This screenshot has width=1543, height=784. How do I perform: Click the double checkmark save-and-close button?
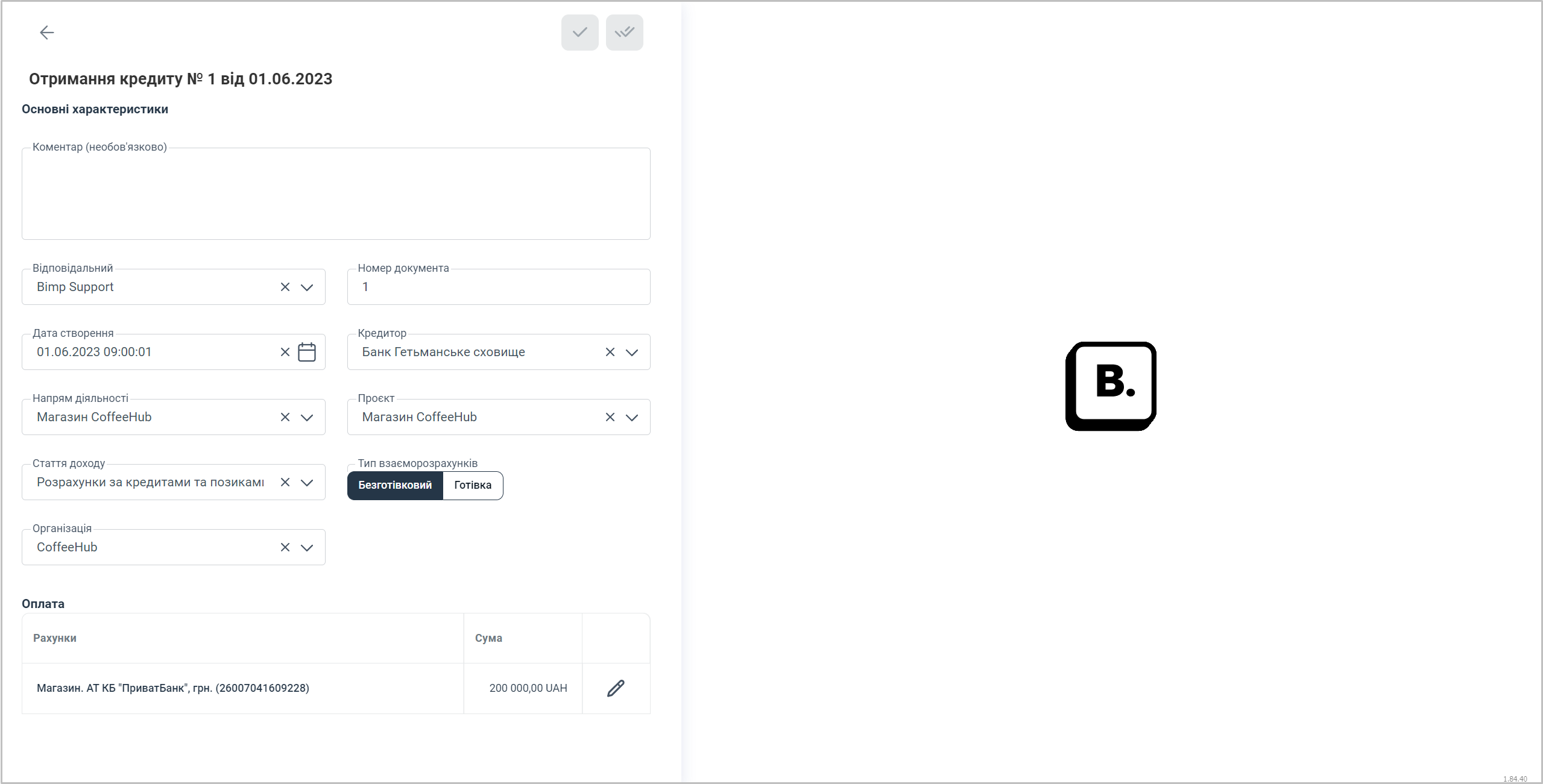point(624,33)
